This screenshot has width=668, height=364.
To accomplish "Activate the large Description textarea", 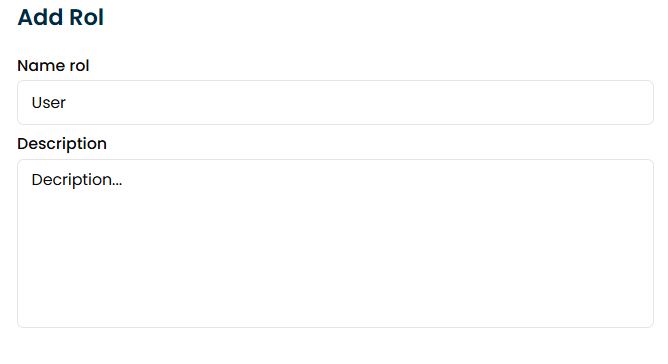I will point(335,243).
